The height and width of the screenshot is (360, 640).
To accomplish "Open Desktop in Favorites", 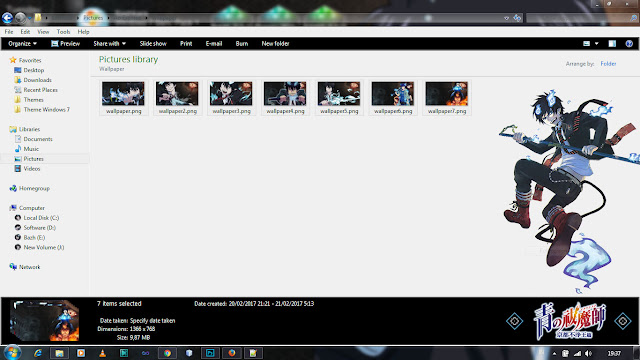I will click(x=29, y=70).
